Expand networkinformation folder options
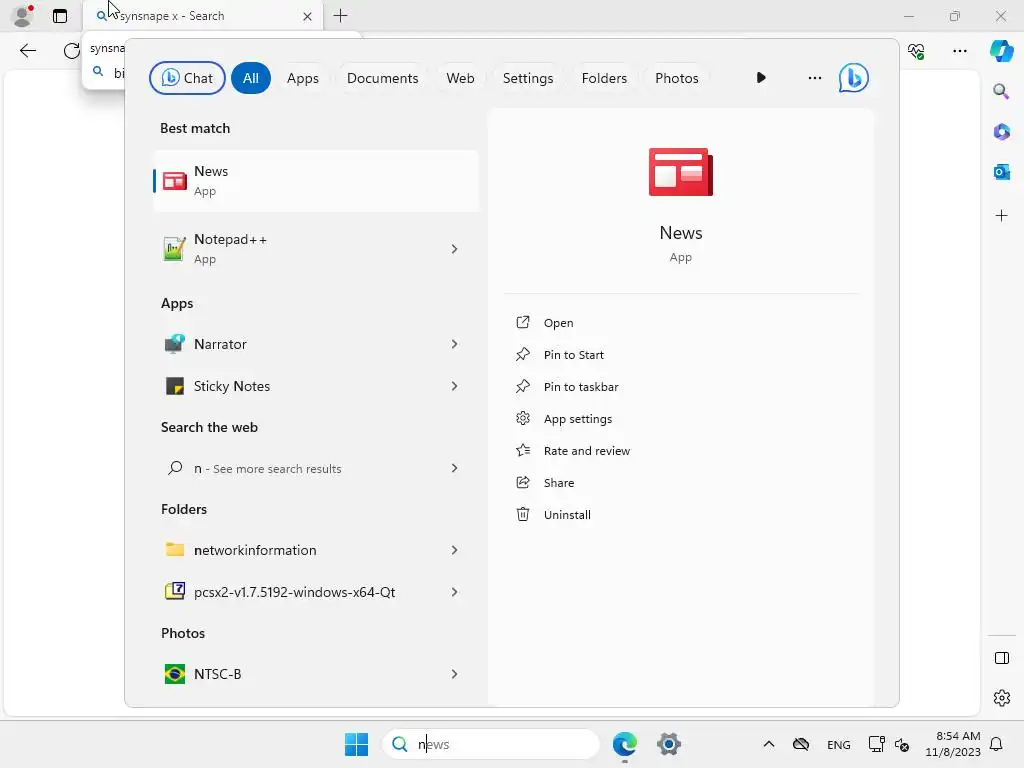This screenshot has width=1024, height=768. pyautogui.click(x=455, y=550)
